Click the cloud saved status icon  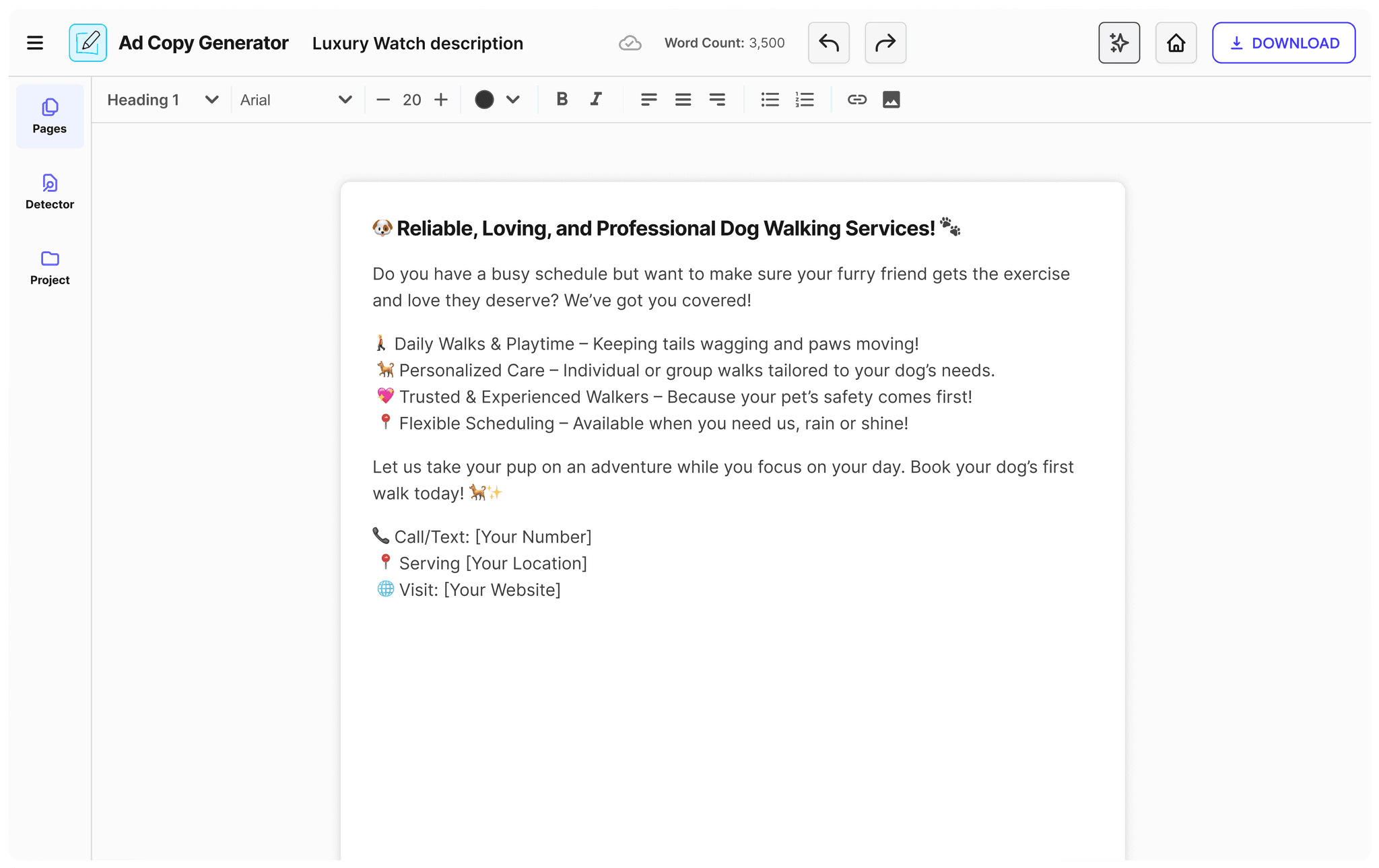[x=630, y=43]
